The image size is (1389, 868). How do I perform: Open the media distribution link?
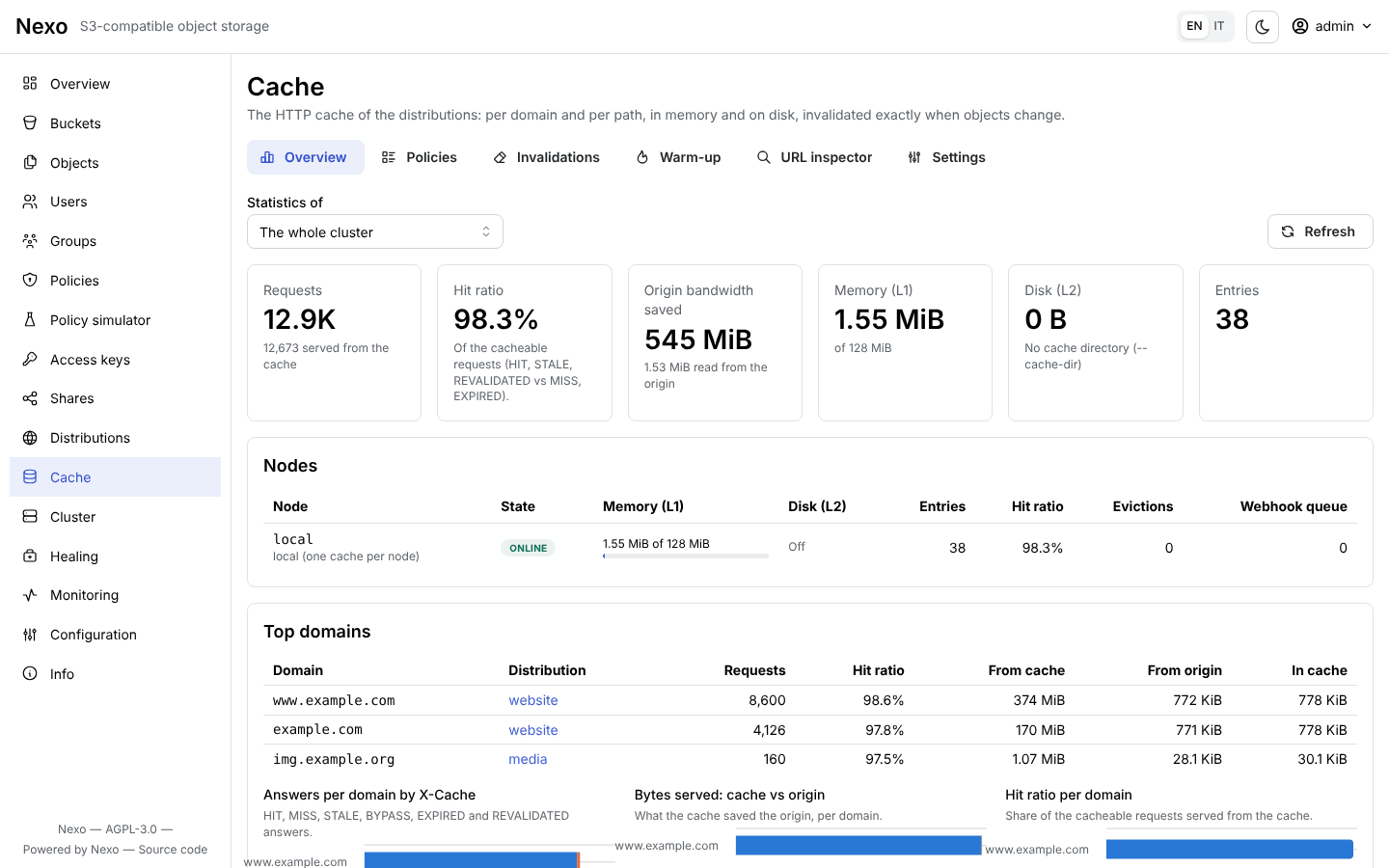coord(528,759)
